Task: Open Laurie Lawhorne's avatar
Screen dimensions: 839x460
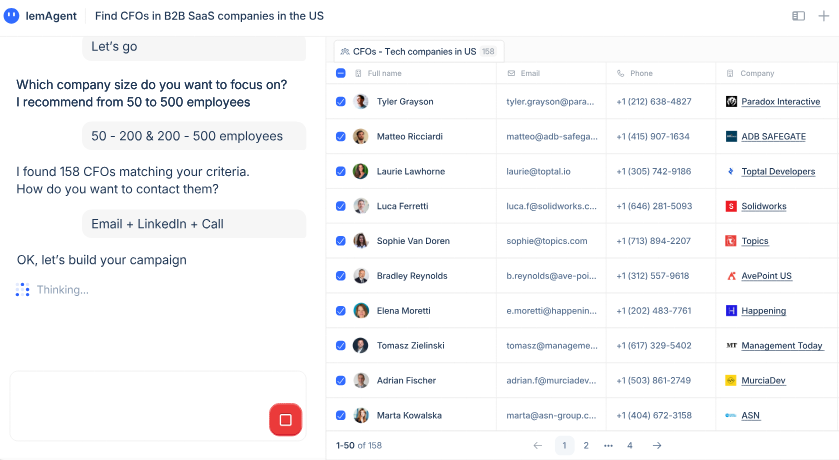Action: pos(361,171)
